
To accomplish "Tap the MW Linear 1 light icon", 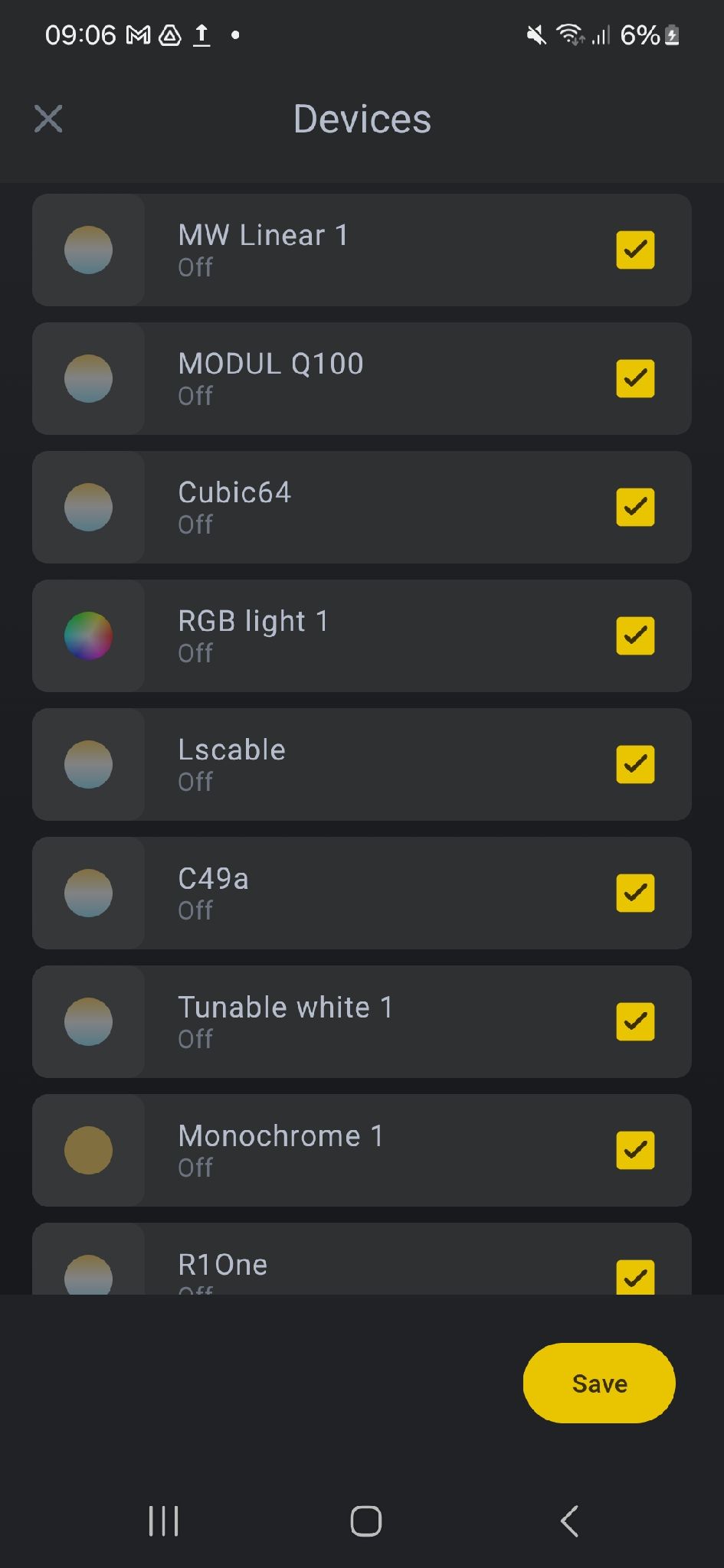I will [88, 250].
